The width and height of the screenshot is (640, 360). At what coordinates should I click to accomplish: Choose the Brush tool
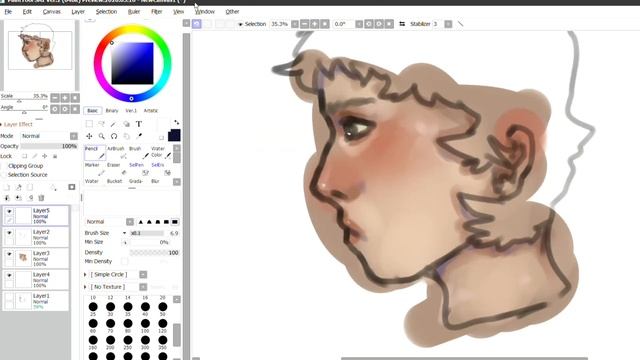[138, 153]
